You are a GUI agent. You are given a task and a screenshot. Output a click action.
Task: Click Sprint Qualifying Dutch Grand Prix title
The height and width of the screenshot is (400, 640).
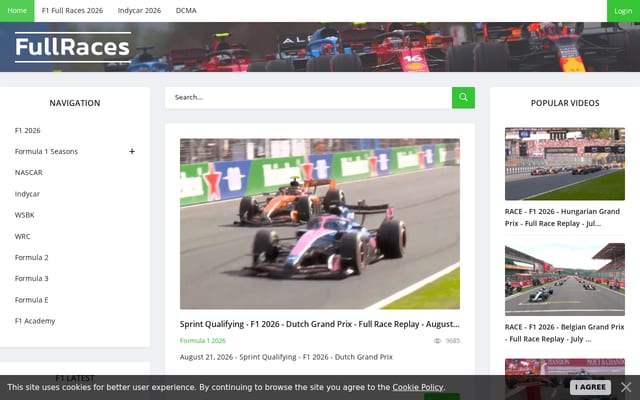point(320,324)
